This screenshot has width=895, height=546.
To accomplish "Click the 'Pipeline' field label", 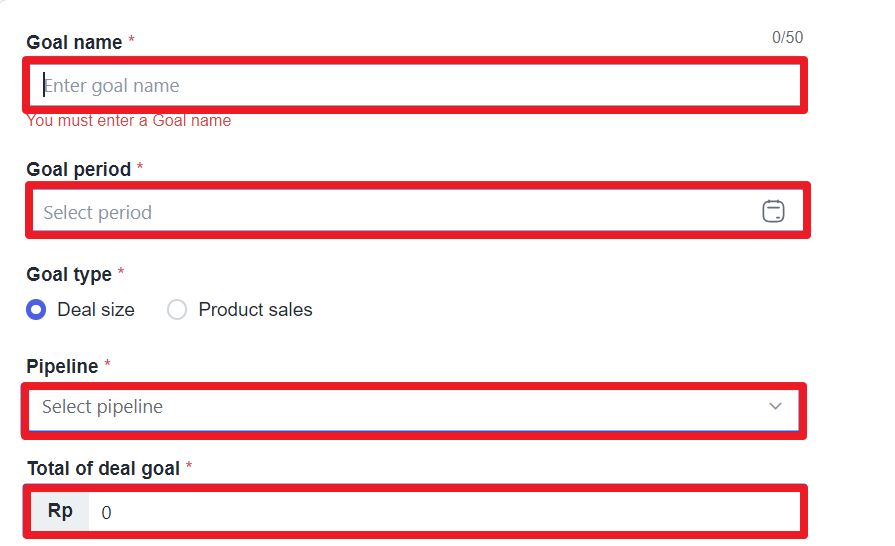I will tap(62, 366).
